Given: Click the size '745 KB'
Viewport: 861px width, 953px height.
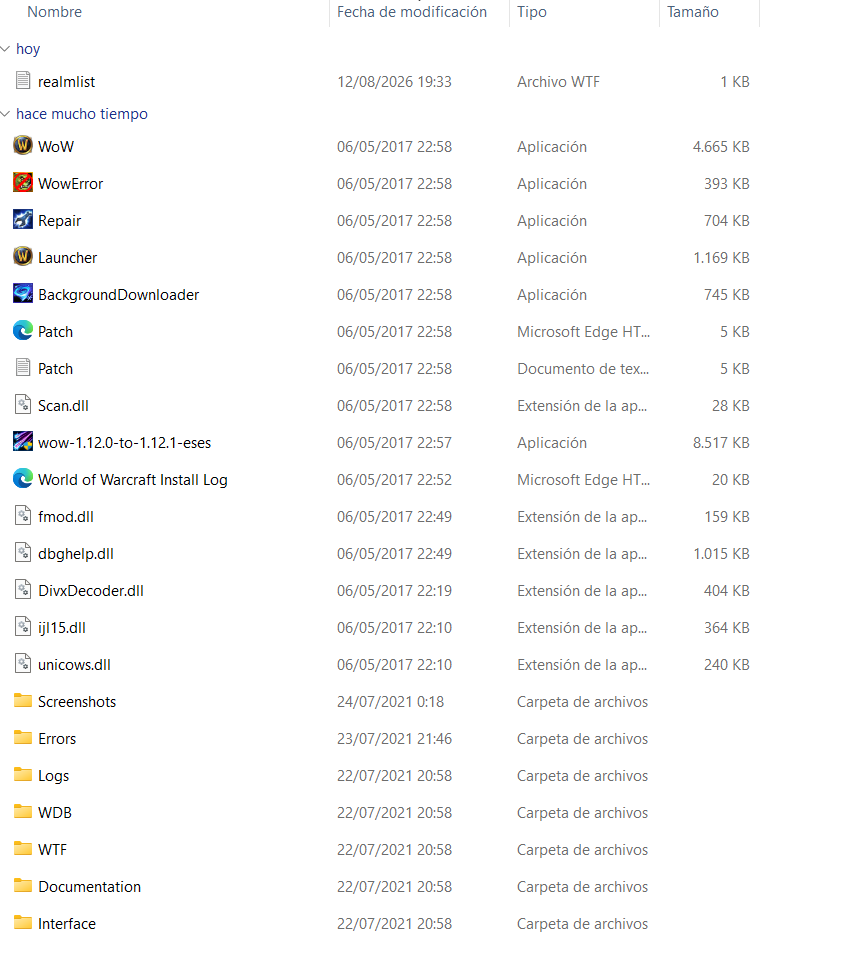Looking at the screenshot, I should (727, 295).
